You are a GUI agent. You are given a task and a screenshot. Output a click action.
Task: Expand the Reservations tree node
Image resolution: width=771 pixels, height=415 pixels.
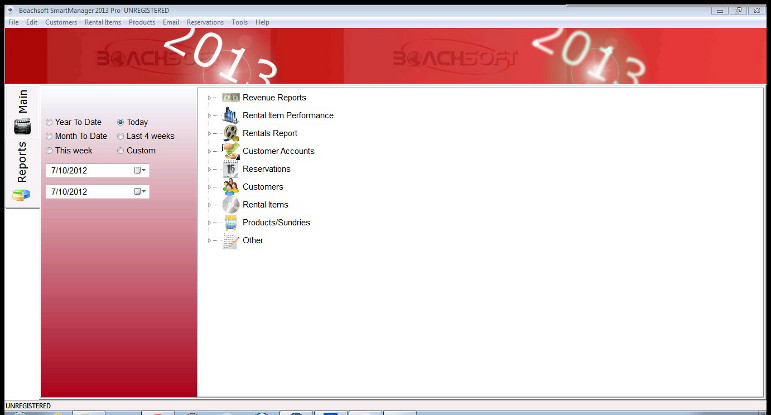[209, 169]
